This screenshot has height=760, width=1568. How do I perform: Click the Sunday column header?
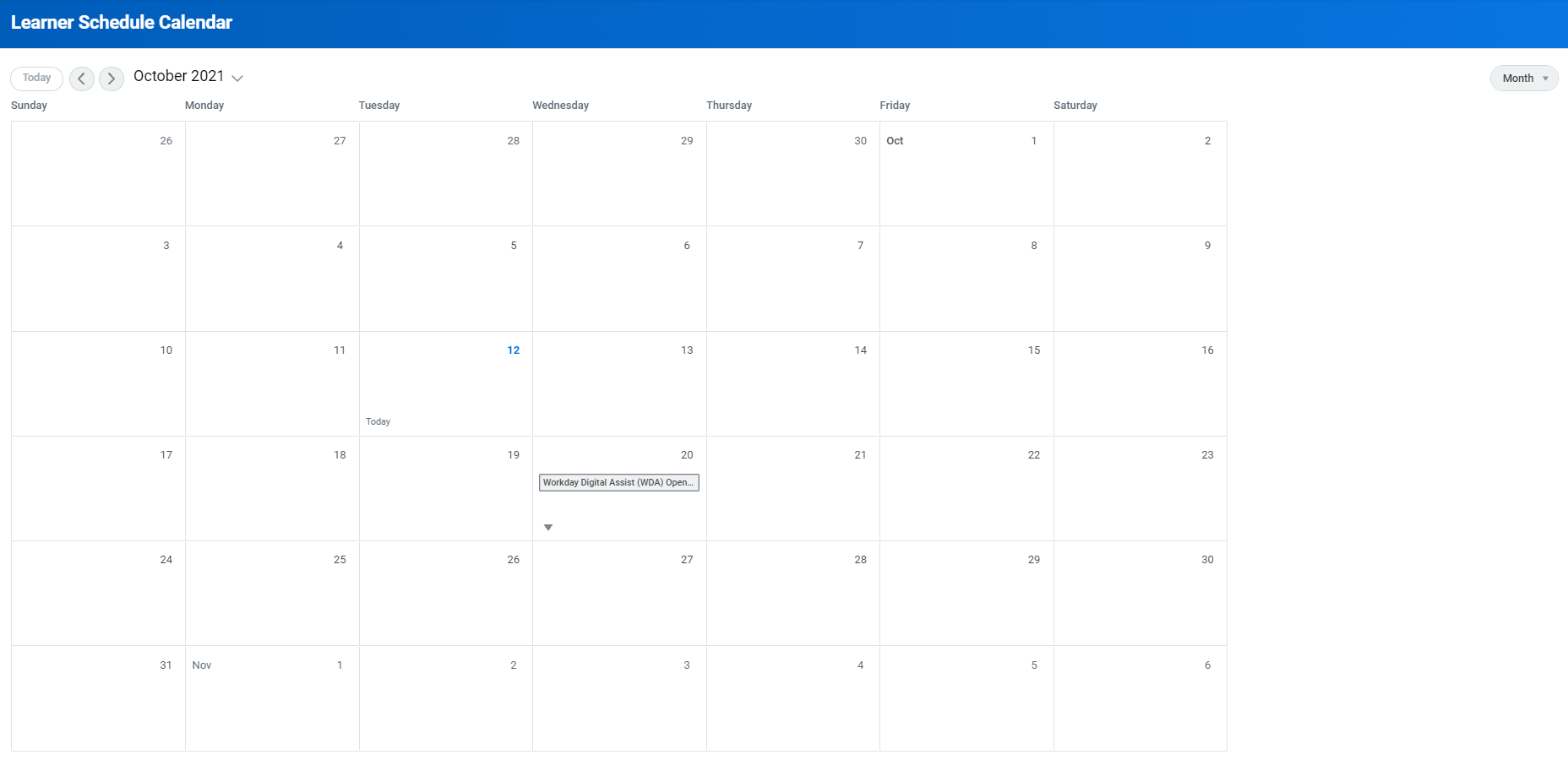(x=29, y=106)
